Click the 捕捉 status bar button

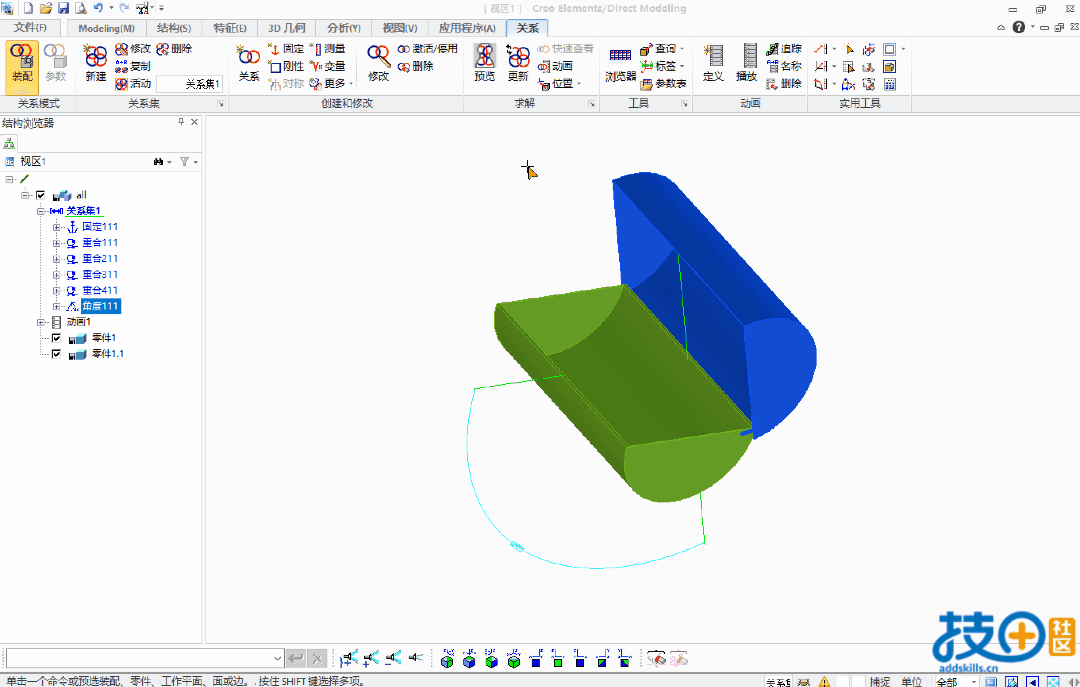(x=880, y=681)
